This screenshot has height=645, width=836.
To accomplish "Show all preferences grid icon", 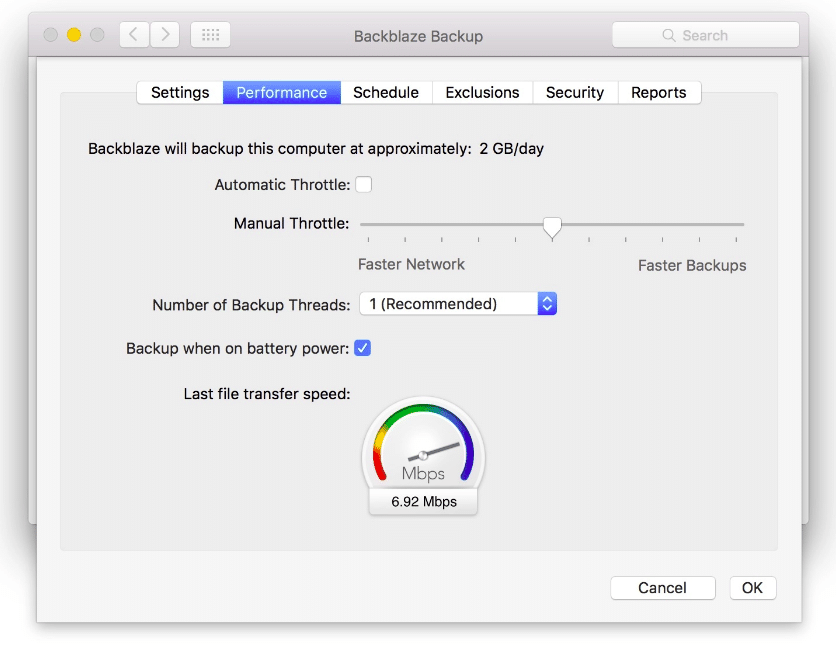I will coord(211,35).
